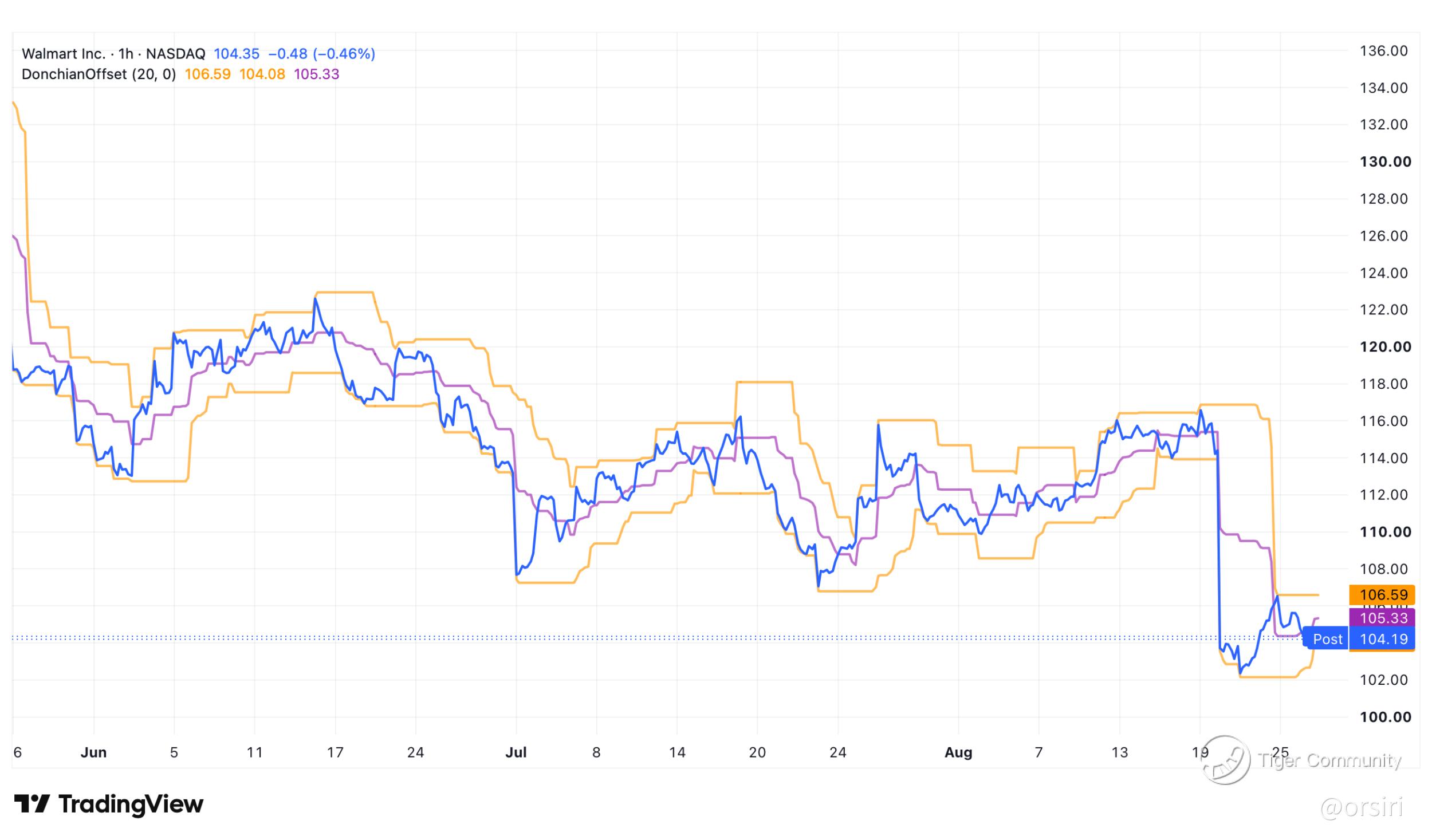Click the TradingView logo
Screen dimensions: 1432x840
(109, 804)
